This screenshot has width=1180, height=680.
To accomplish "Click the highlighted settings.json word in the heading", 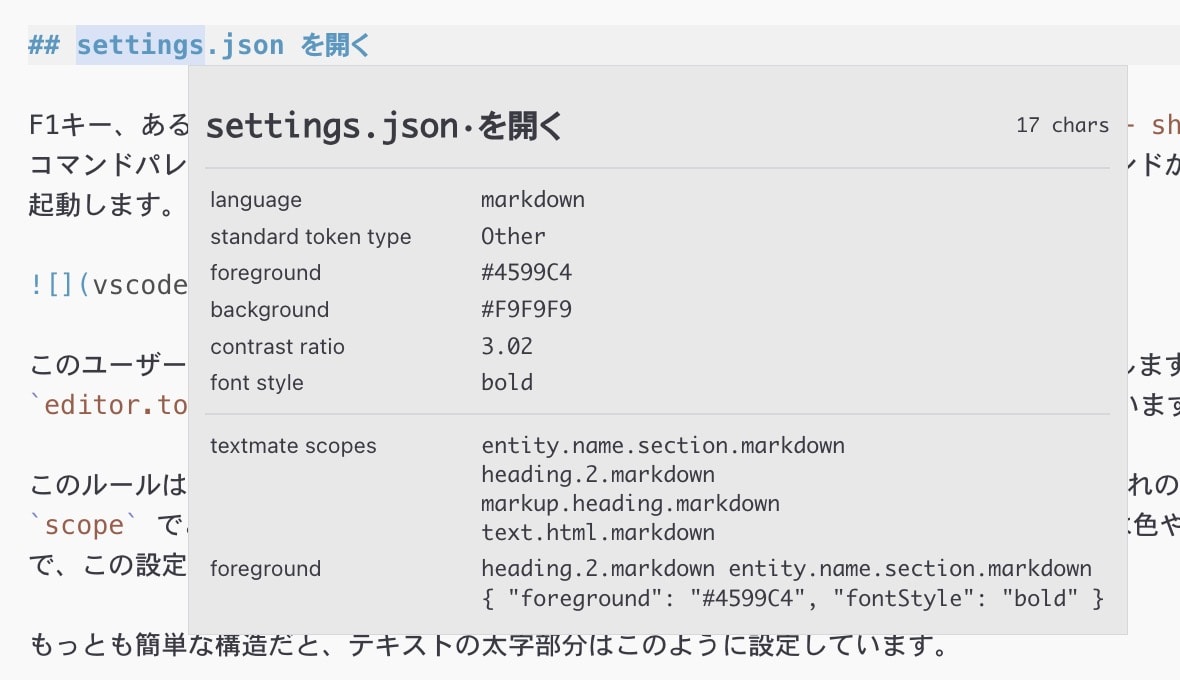I will pos(140,45).
